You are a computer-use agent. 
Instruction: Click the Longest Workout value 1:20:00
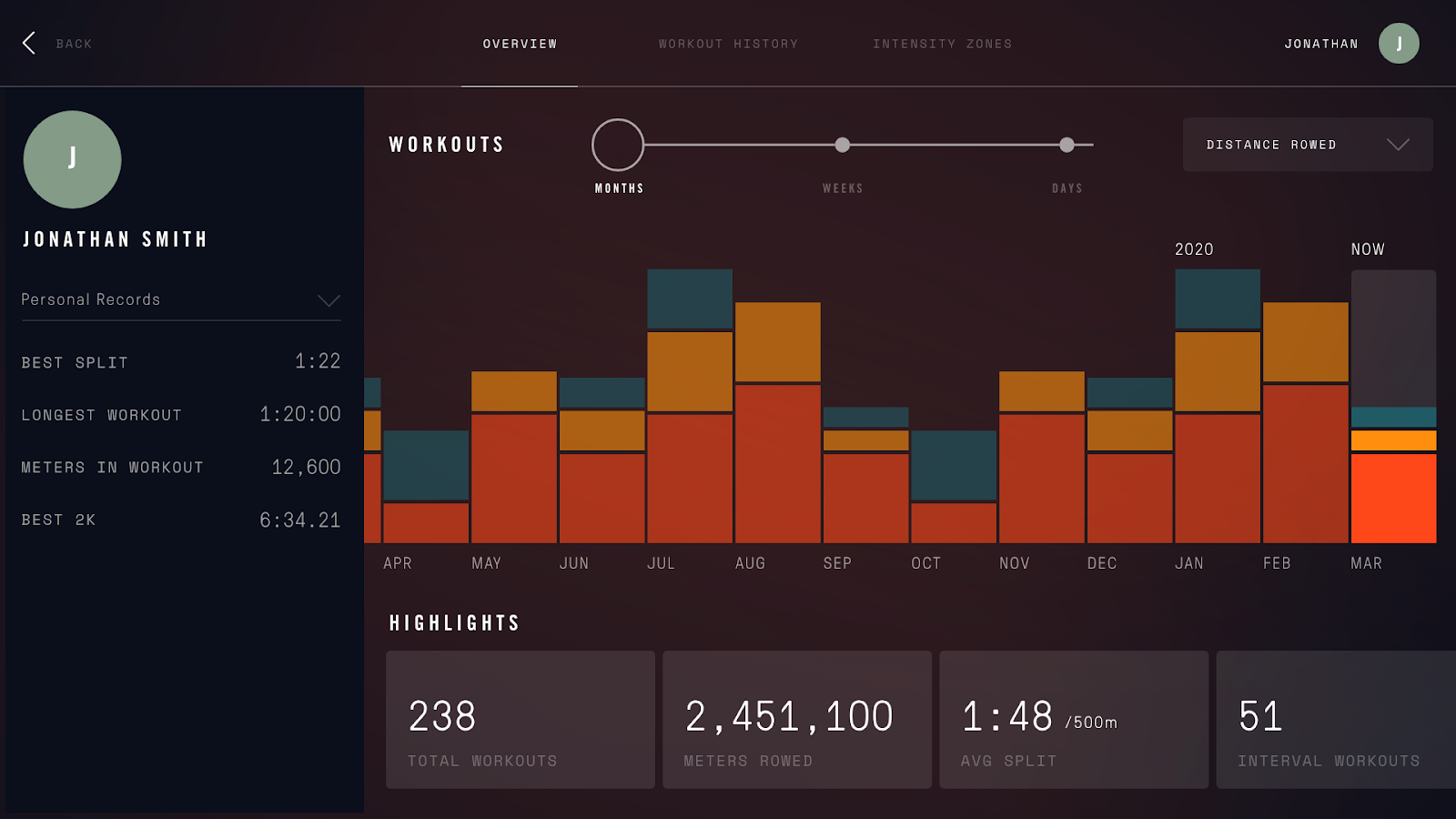[x=300, y=414]
